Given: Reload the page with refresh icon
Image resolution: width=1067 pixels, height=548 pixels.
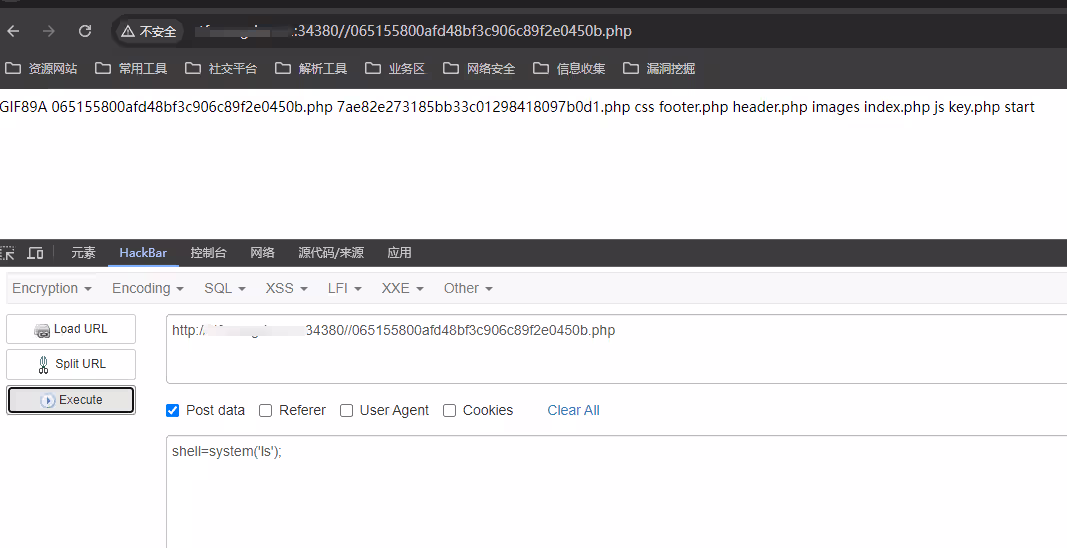Looking at the screenshot, I should coord(85,31).
